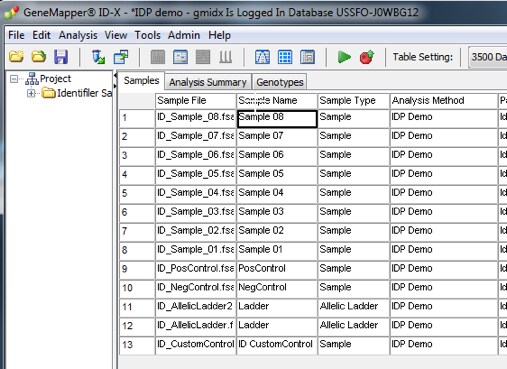Switch to the Samples tab
This screenshot has height=369, width=507.
click(141, 81)
